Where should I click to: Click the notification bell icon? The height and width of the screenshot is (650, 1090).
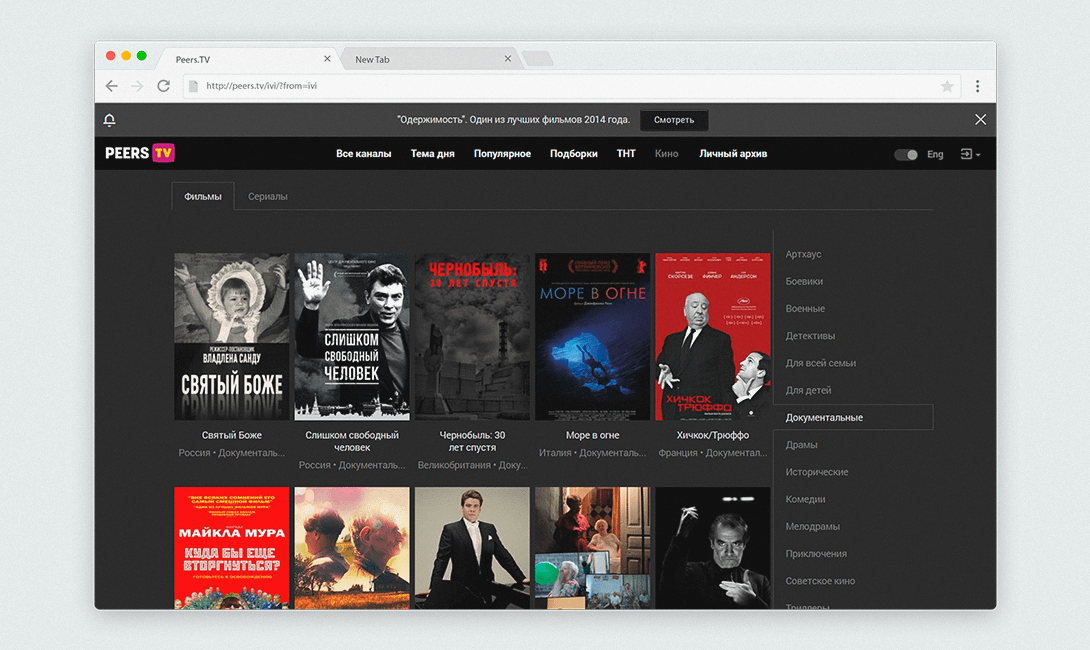point(109,120)
